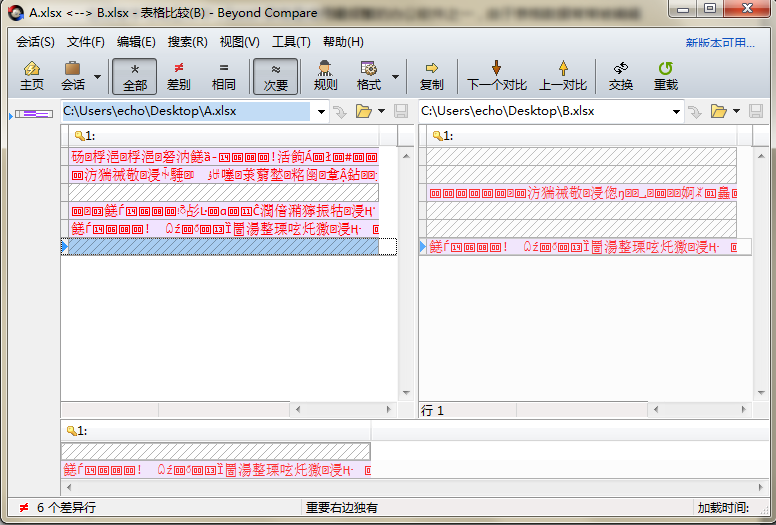Open the 视图(V) menu
776x525 pixels.
coord(240,42)
